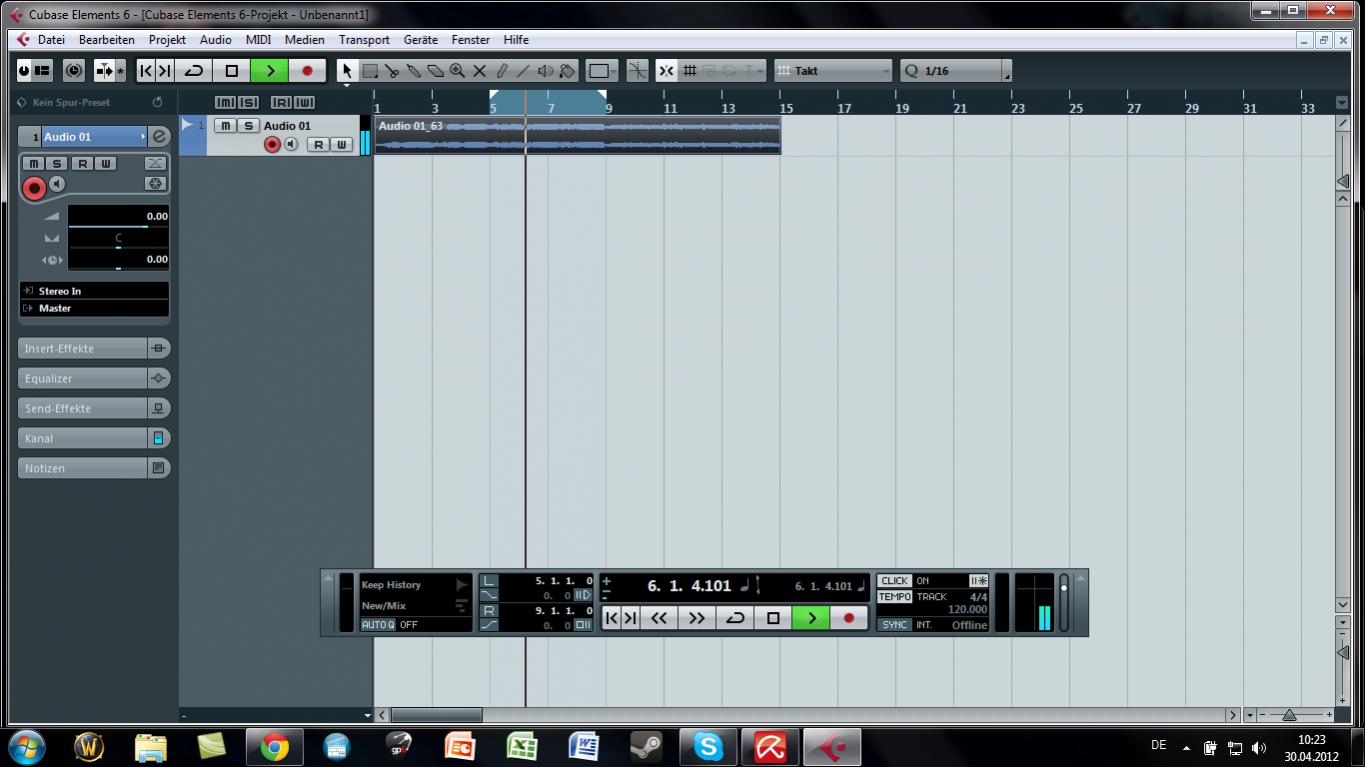Click the Equalizer state icon
Image resolution: width=1365 pixels, height=767 pixels.
[158, 378]
